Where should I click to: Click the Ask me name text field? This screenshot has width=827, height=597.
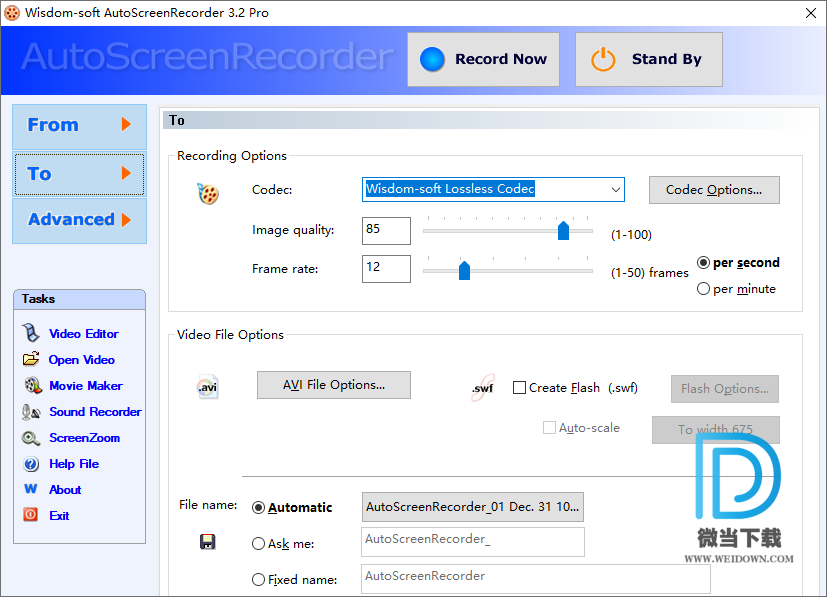(x=473, y=542)
